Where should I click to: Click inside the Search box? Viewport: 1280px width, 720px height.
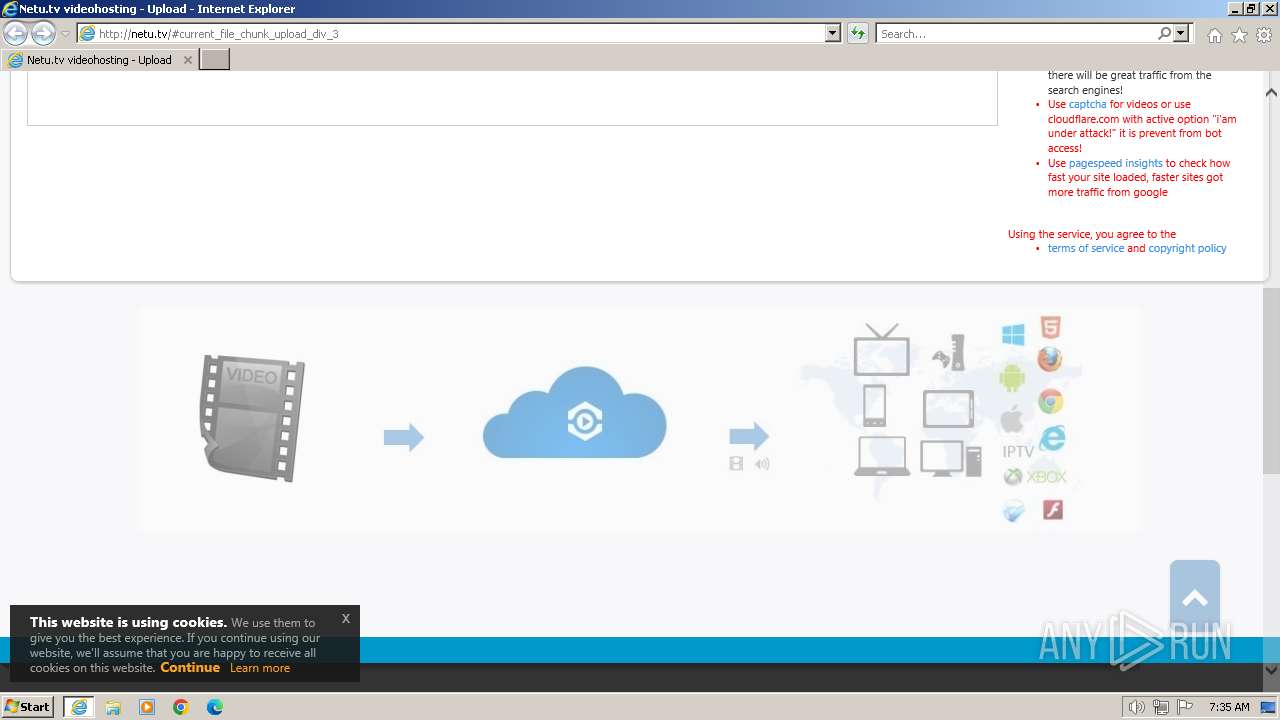pyautogui.click(x=1015, y=34)
